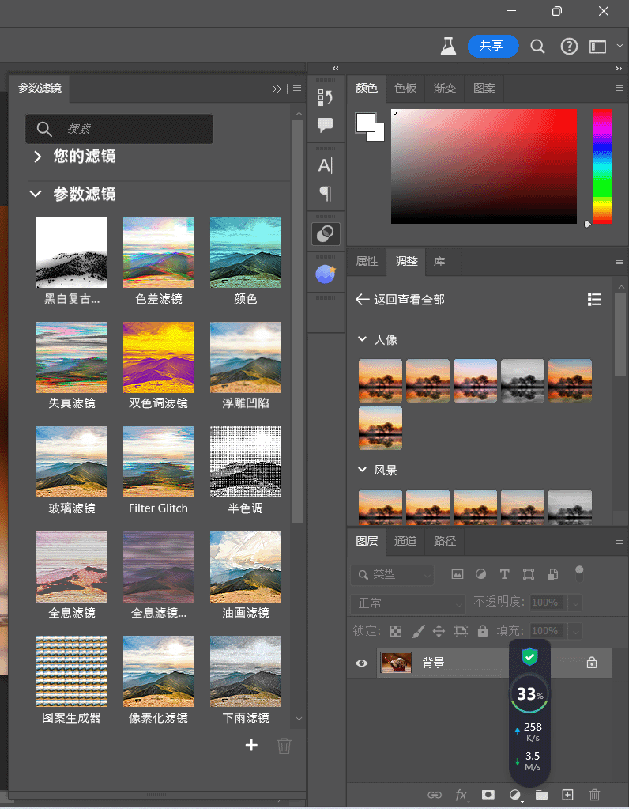
Task: Open the beaker experiments icon
Action: pyautogui.click(x=448, y=47)
